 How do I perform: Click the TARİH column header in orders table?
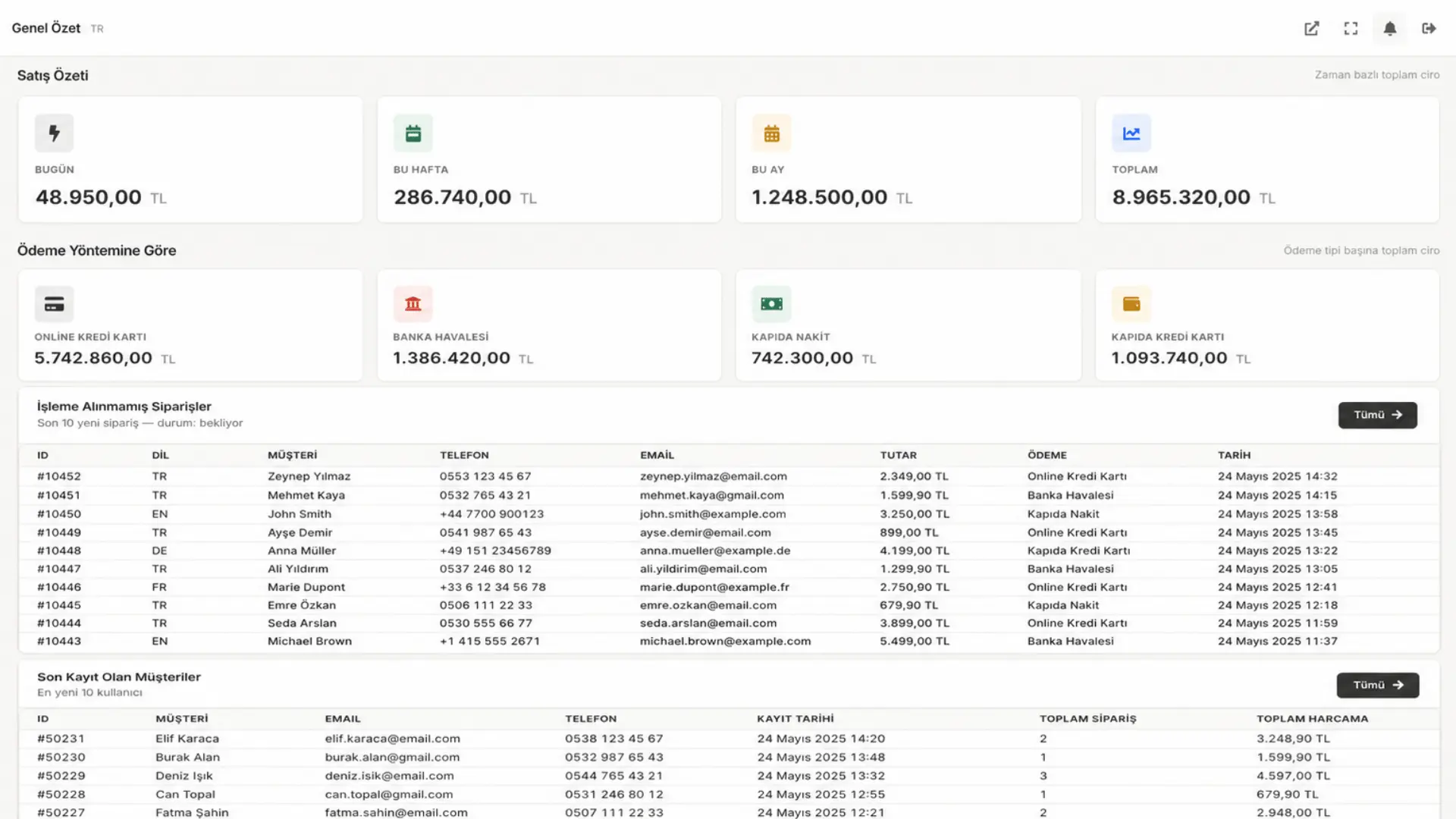coord(1234,455)
